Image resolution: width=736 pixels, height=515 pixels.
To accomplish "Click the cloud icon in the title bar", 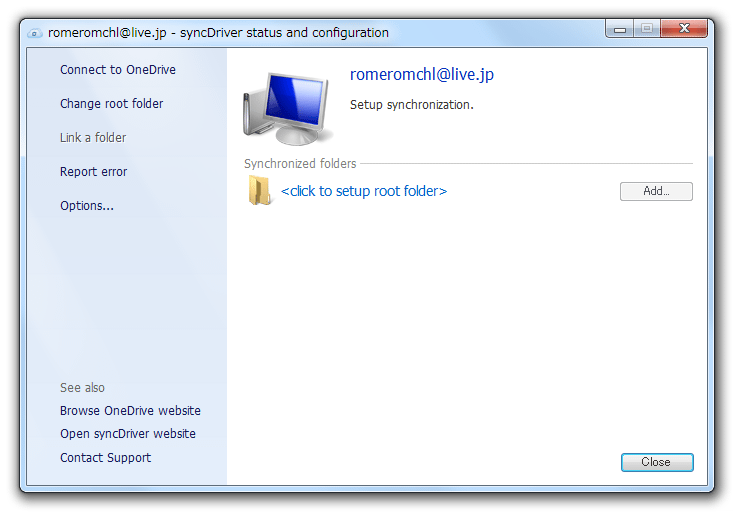I will click(35, 33).
